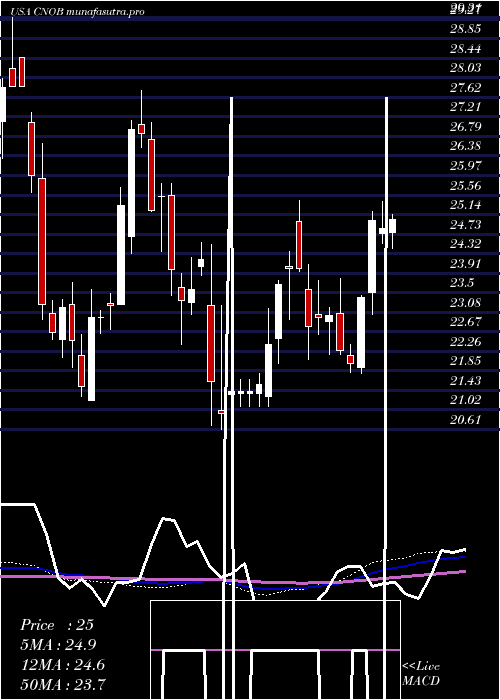The width and height of the screenshot is (500, 700).
Task: Click the '12MA : 24.6' readout
Action: tap(63, 665)
